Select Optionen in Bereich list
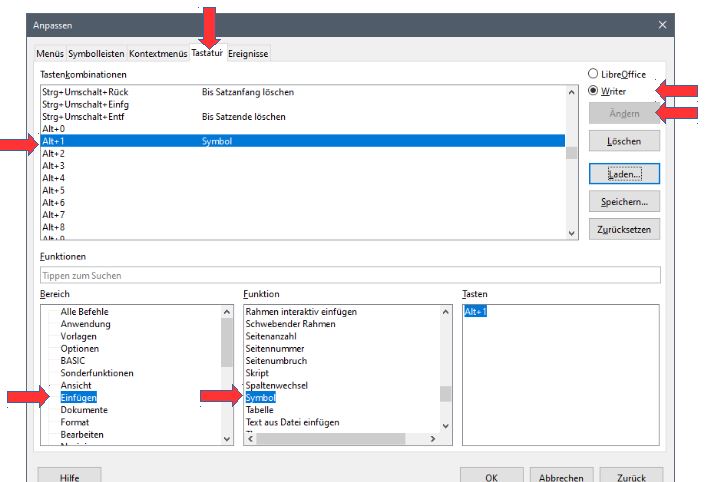The width and height of the screenshot is (708, 482). (x=79, y=349)
